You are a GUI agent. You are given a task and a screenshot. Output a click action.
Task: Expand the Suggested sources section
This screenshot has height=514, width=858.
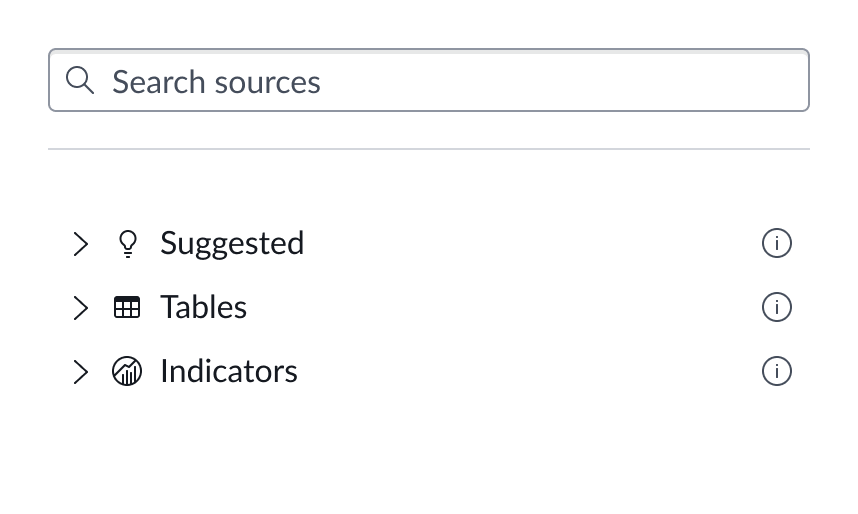[81, 244]
